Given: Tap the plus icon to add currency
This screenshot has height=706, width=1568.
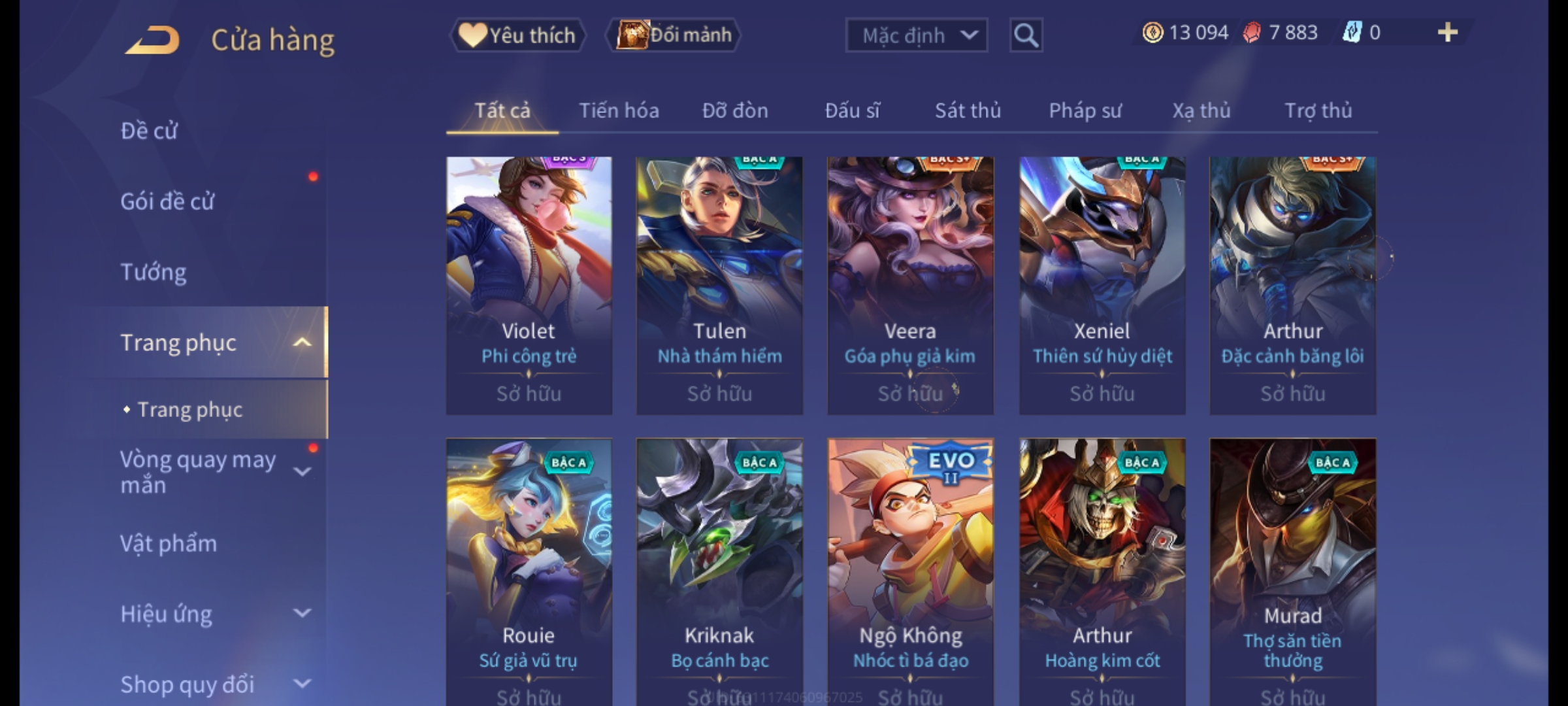Looking at the screenshot, I should [1448, 33].
